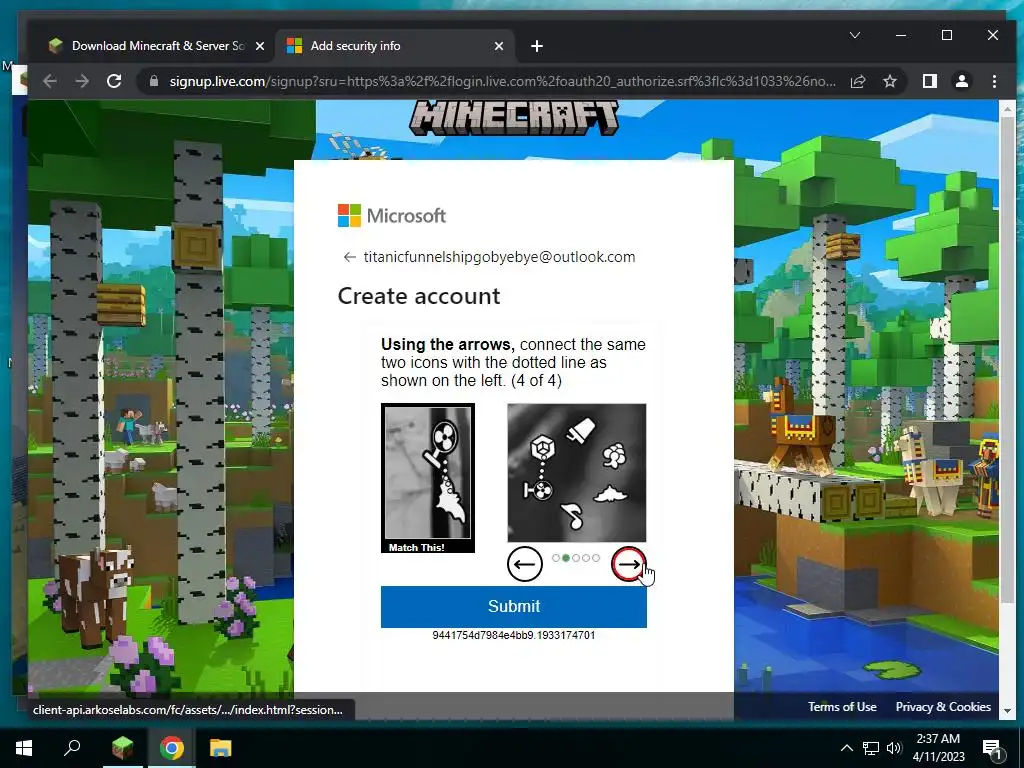The image size is (1024, 768).
Task: Click the puzzle image with icons
Action: click(x=577, y=473)
